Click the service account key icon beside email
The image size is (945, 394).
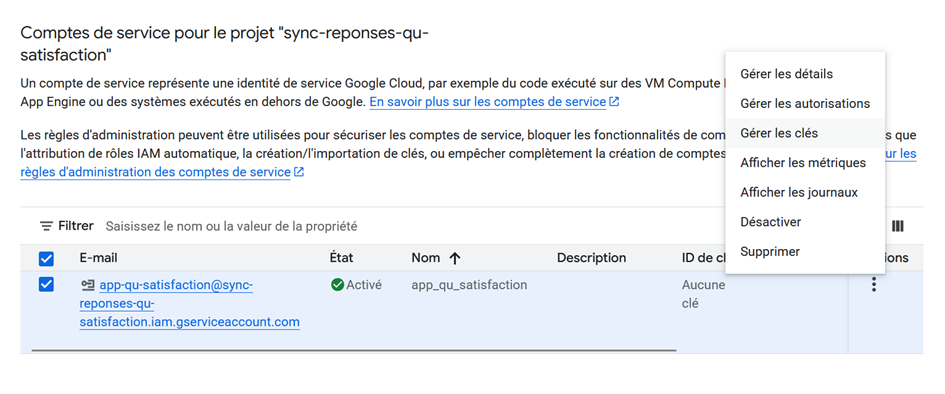(88, 285)
